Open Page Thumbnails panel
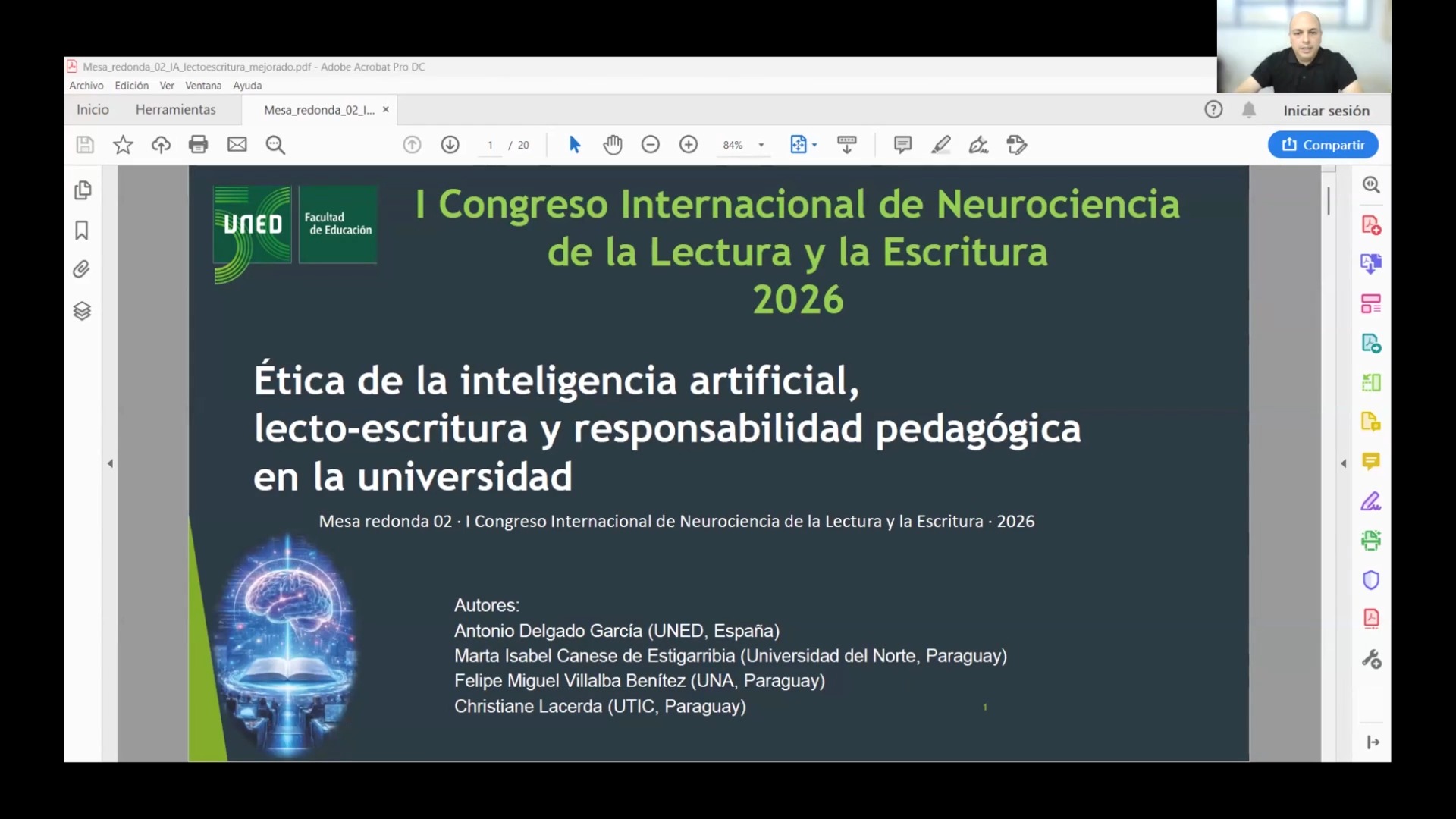The height and width of the screenshot is (819, 1456). coord(83,190)
